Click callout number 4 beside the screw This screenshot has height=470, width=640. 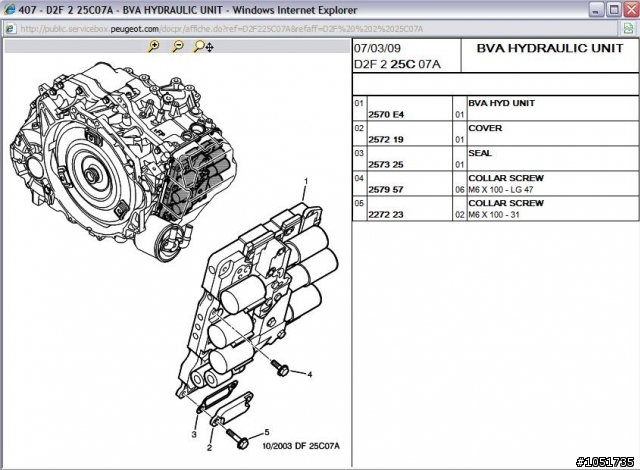pyautogui.click(x=310, y=375)
